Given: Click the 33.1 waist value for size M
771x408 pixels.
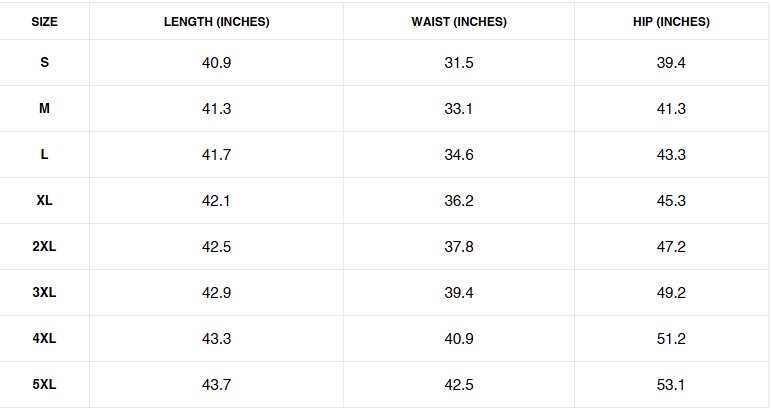Looking at the screenshot, I should [458, 109].
